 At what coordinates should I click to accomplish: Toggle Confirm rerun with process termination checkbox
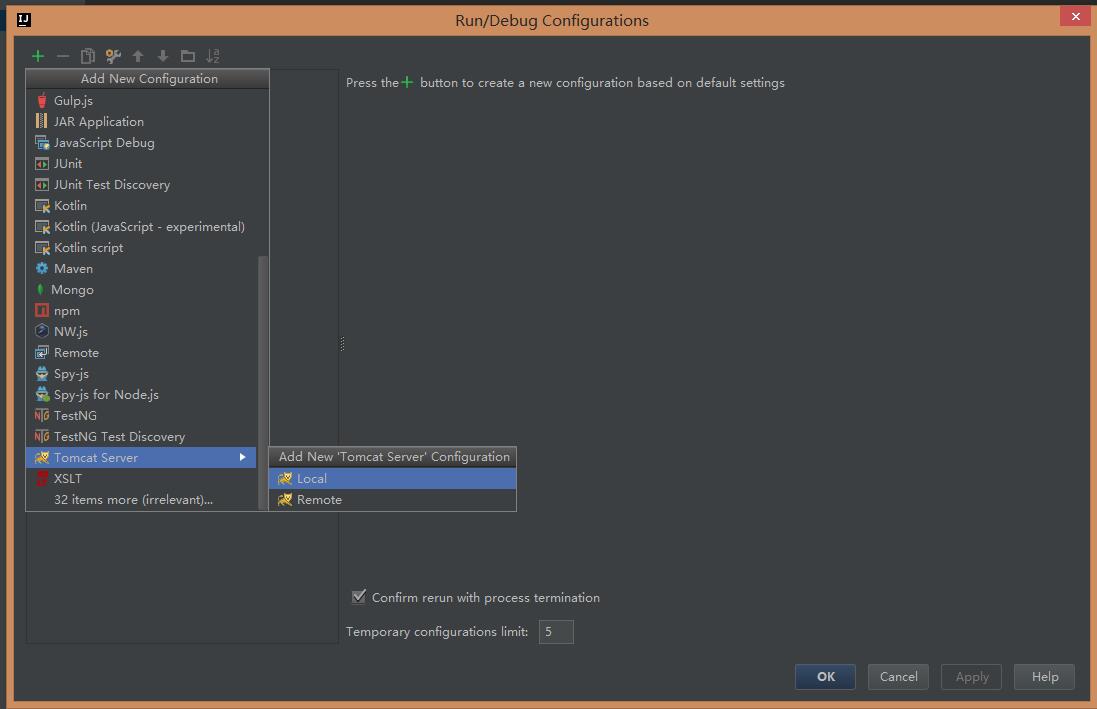pos(359,597)
